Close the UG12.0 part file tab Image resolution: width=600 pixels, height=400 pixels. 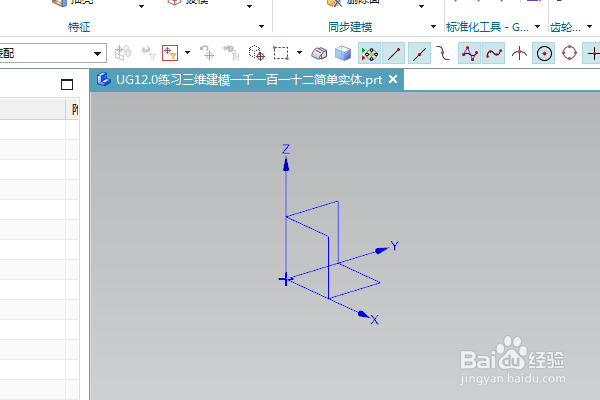coord(393,79)
